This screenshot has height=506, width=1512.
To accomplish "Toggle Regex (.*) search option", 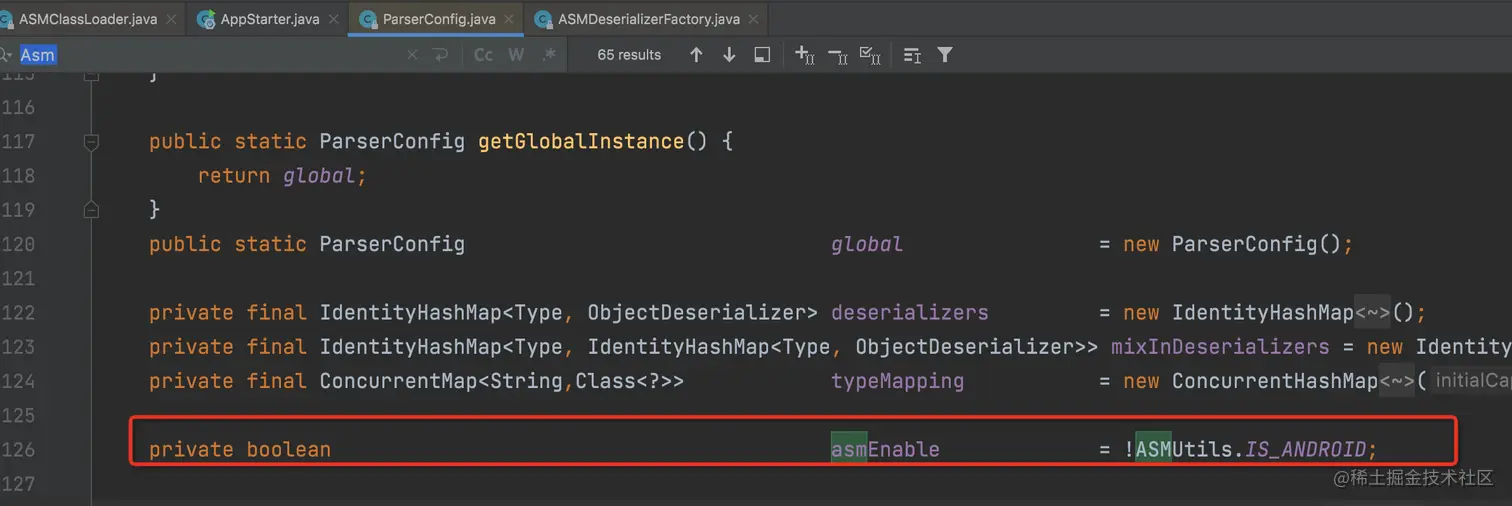I will coord(548,55).
